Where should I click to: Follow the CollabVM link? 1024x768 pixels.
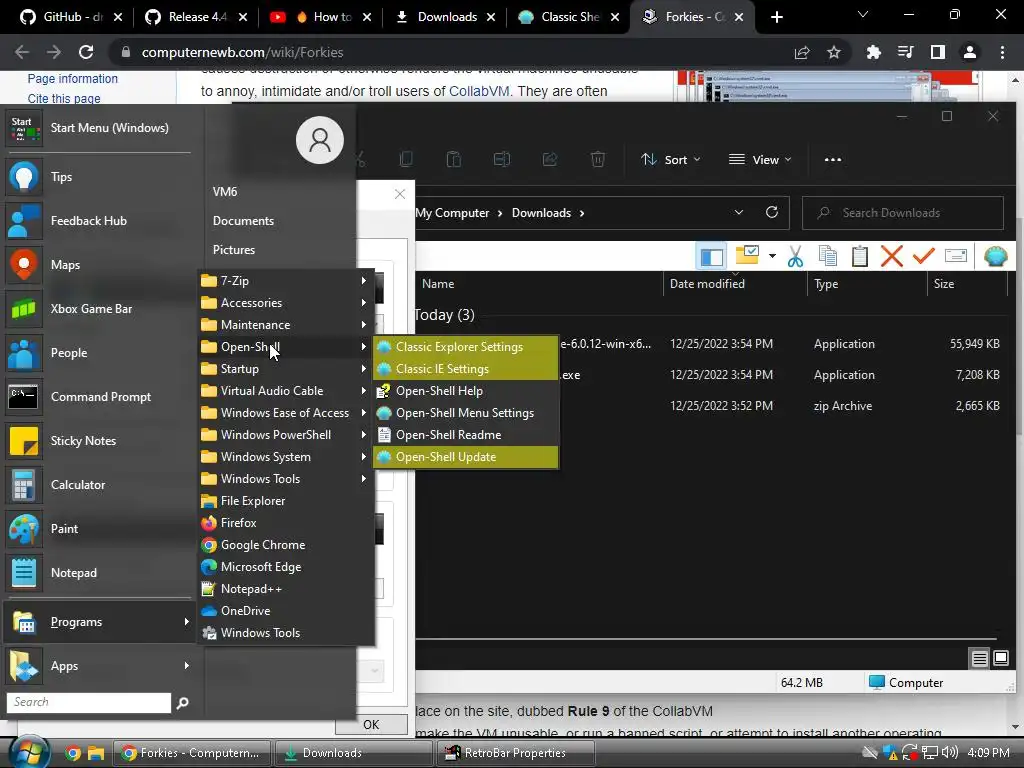(x=479, y=91)
